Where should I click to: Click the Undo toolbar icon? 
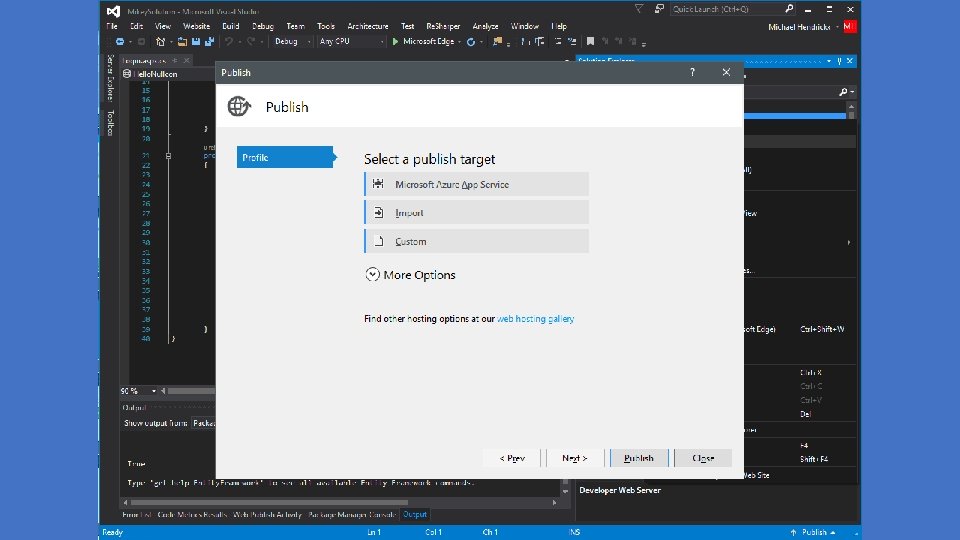coord(228,42)
